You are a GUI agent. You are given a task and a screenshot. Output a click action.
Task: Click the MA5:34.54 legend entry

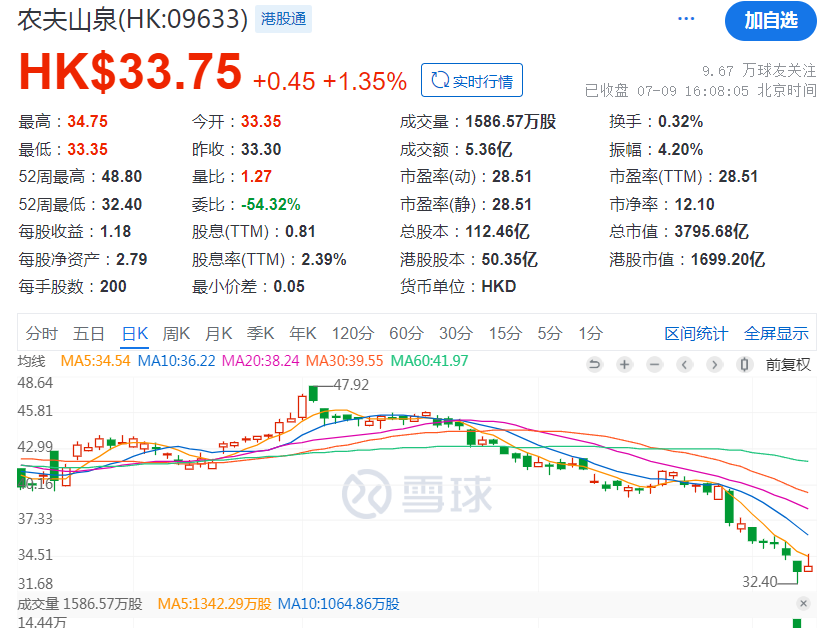(x=95, y=361)
